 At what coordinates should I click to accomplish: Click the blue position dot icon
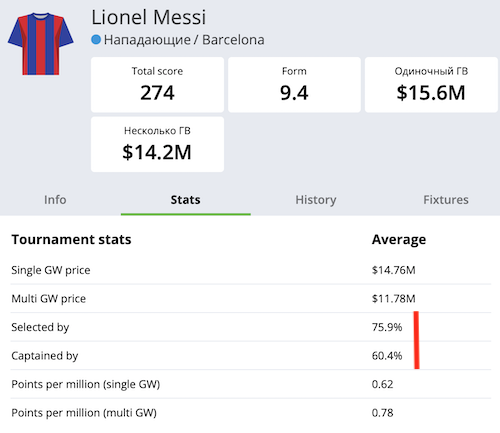(96, 40)
